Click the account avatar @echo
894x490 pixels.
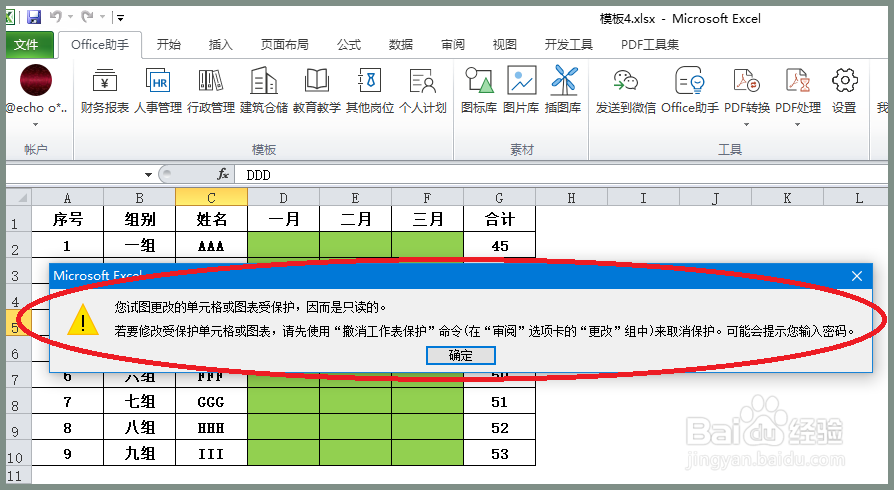pos(36,80)
